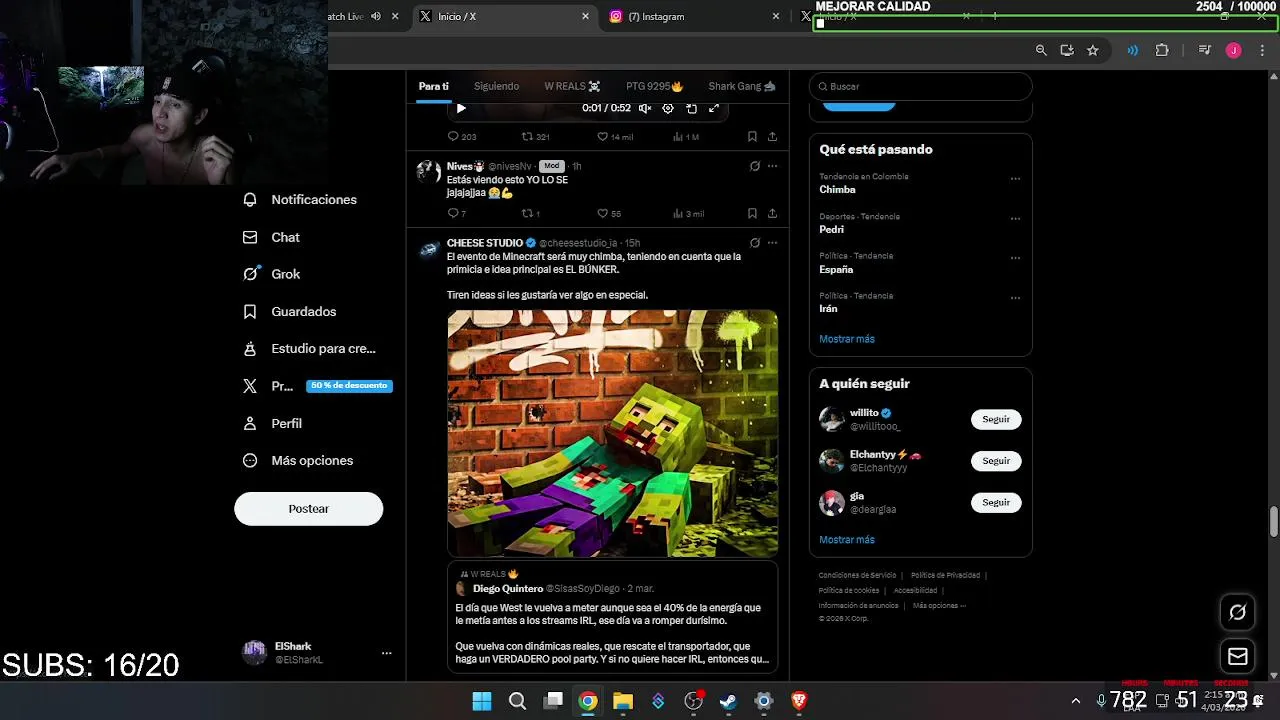Open the Chrome three-dot menu

pyautogui.click(x=1262, y=50)
